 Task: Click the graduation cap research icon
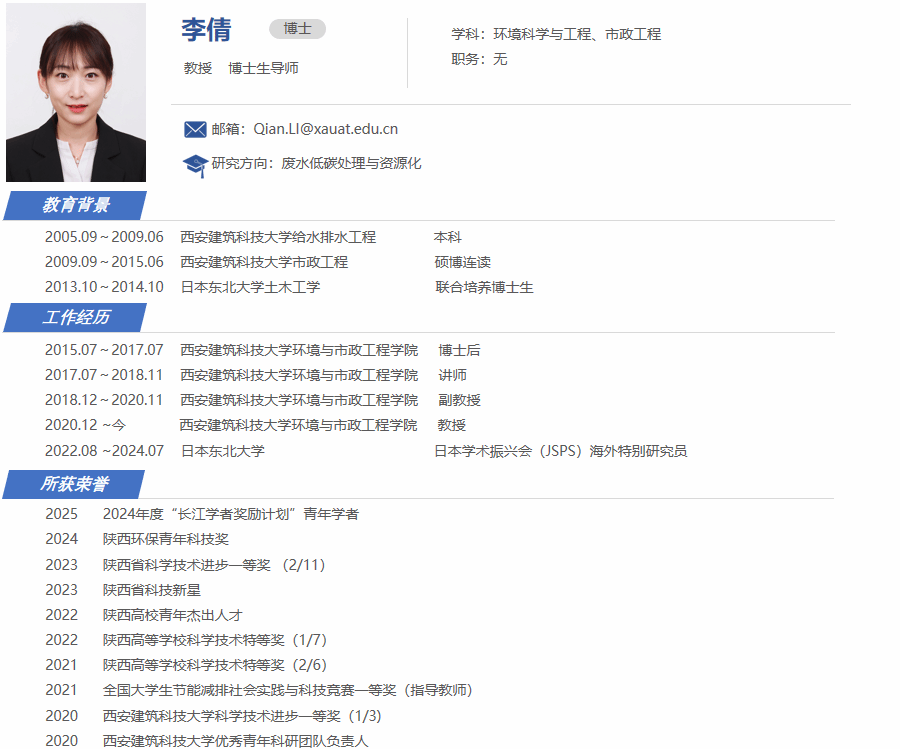(x=195, y=164)
